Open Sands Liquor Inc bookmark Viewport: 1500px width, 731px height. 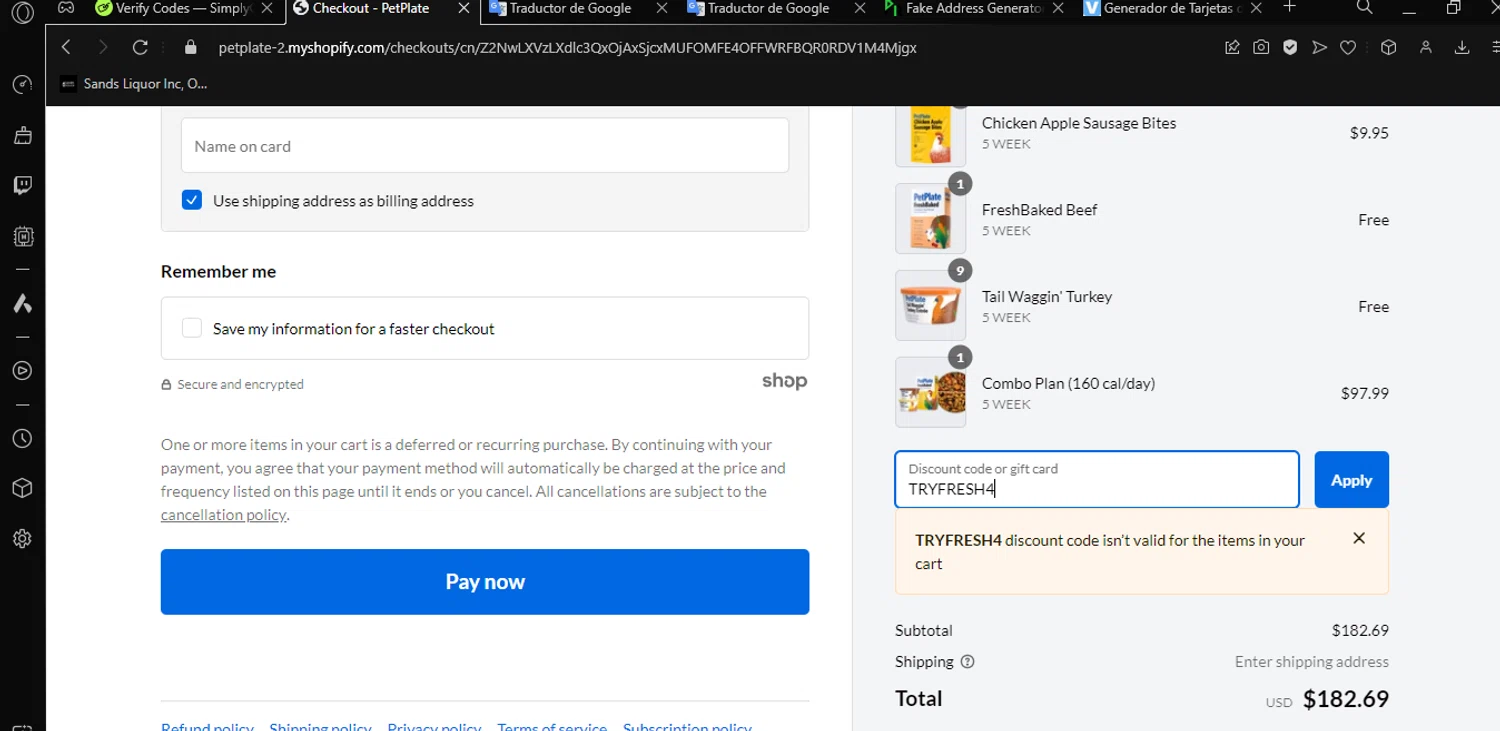point(134,84)
